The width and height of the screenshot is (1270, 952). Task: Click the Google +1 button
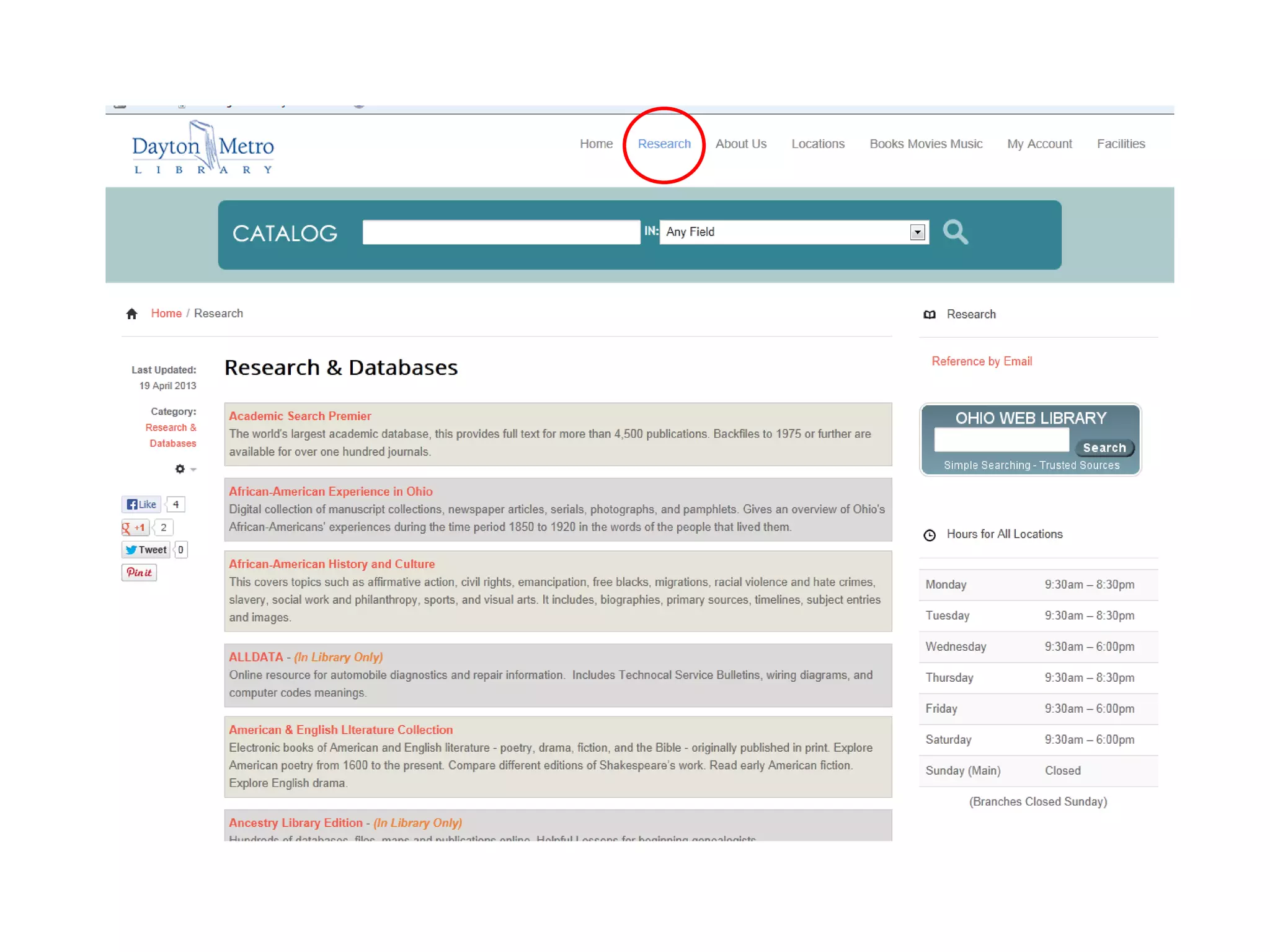click(x=135, y=528)
